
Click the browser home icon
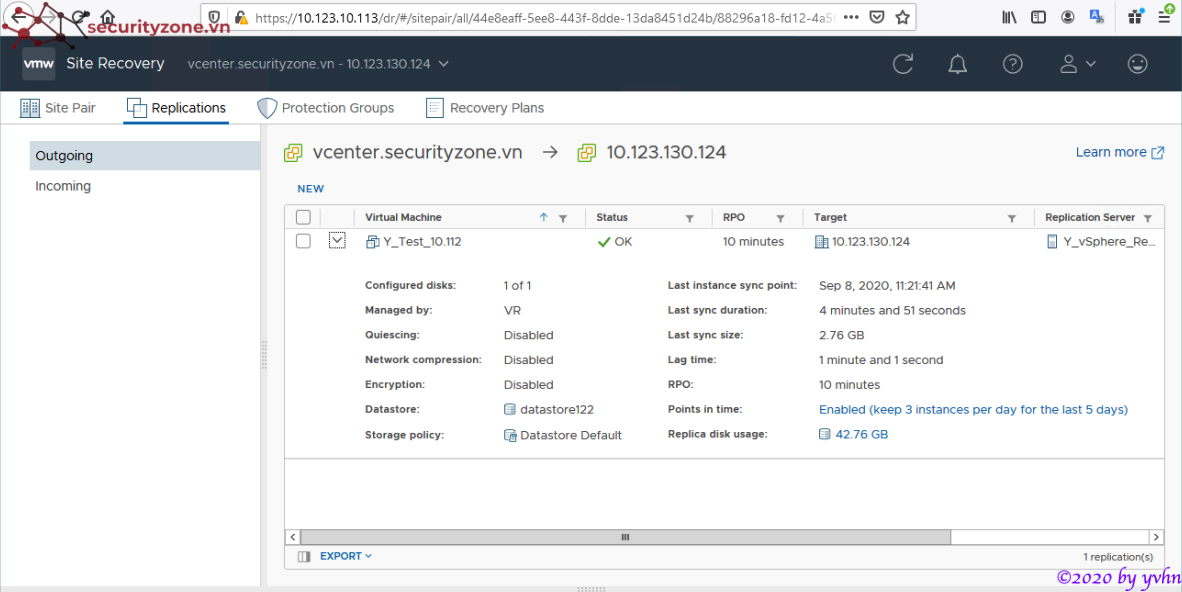(x=108, y=17)
